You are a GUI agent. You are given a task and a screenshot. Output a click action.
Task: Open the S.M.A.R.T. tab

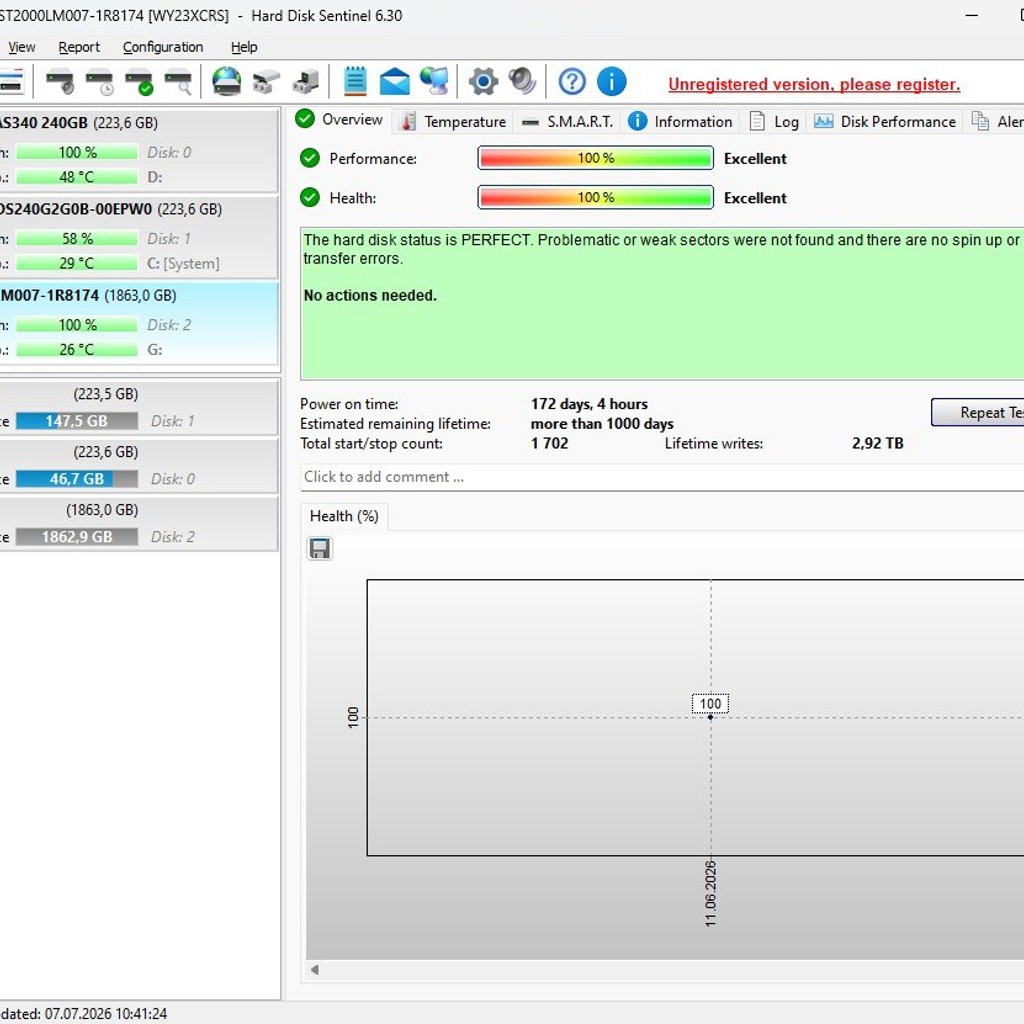click(x=568, y=121)
